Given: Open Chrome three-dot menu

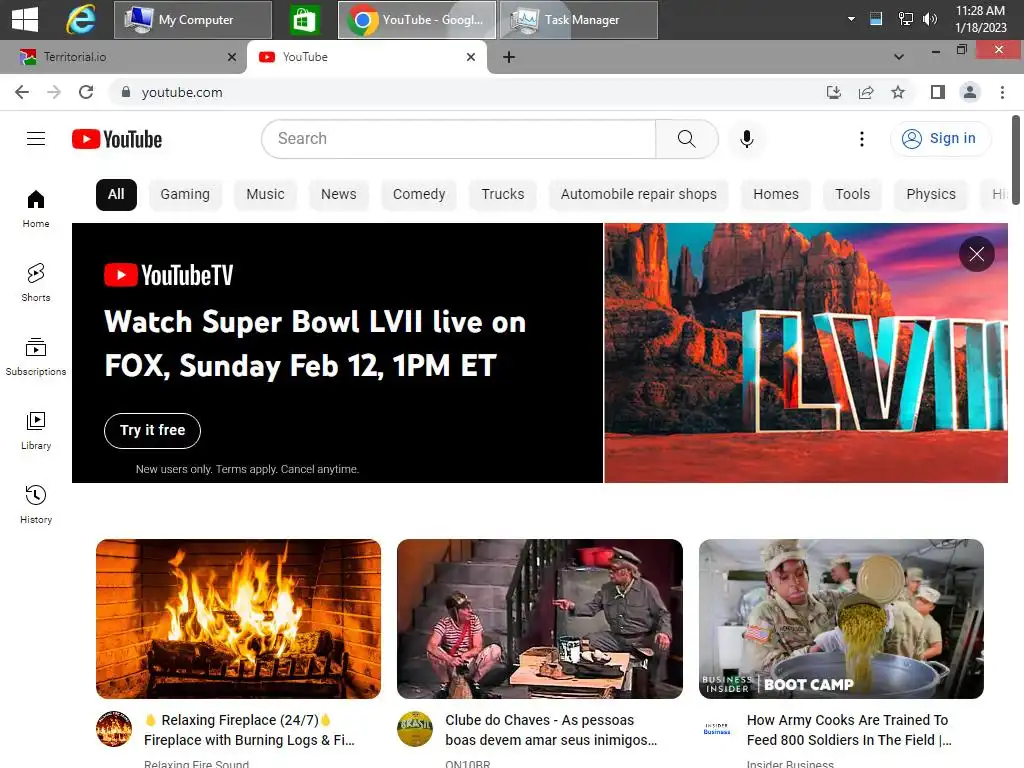Looking at the screenshot, I should 1002,92.
